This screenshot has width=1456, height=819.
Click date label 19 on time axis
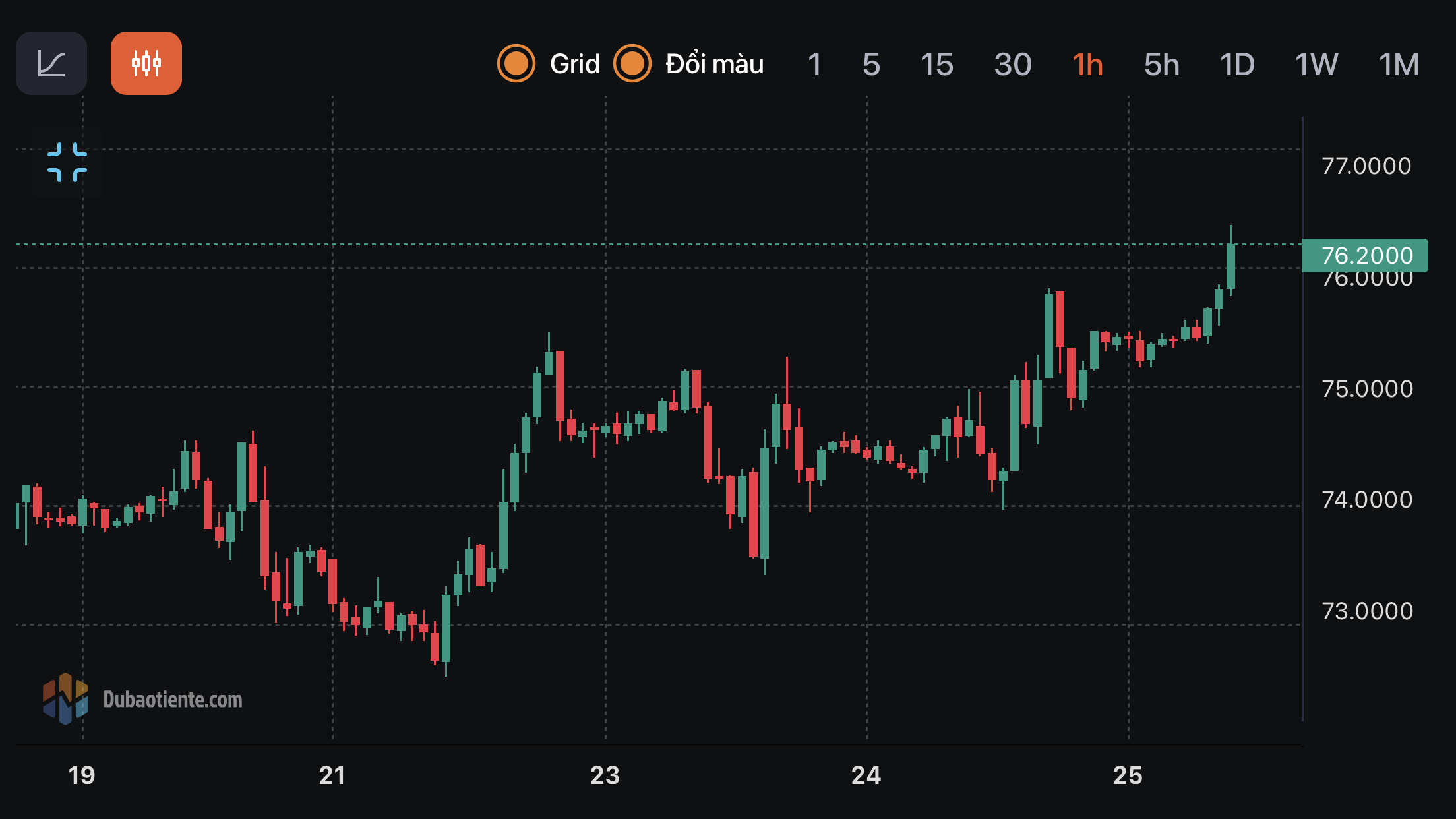tap(82, 775)
